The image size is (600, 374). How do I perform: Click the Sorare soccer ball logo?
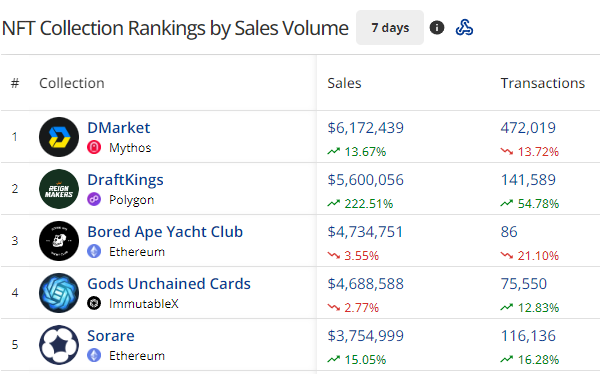pyautogui.click(x=59, y=345)
